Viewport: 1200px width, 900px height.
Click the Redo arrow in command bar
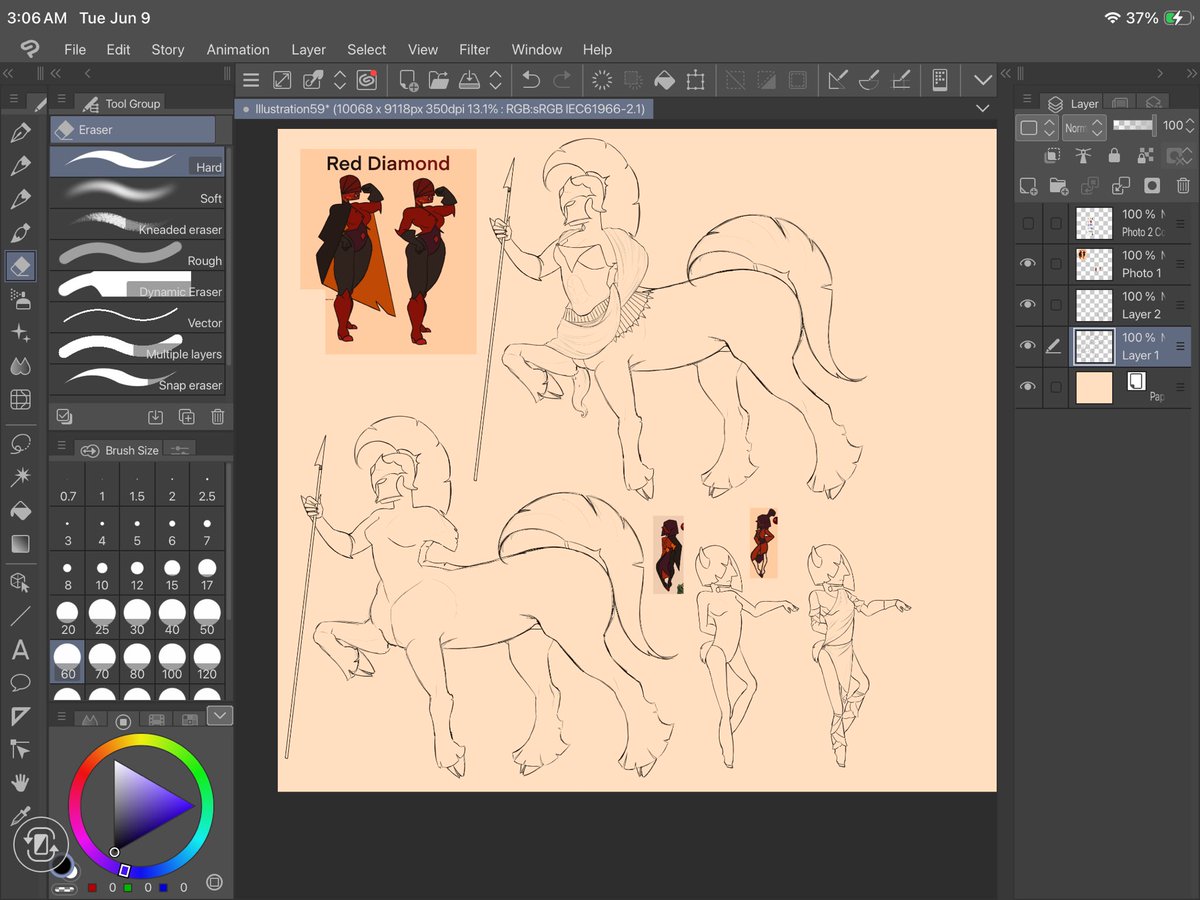coord(562,80)
